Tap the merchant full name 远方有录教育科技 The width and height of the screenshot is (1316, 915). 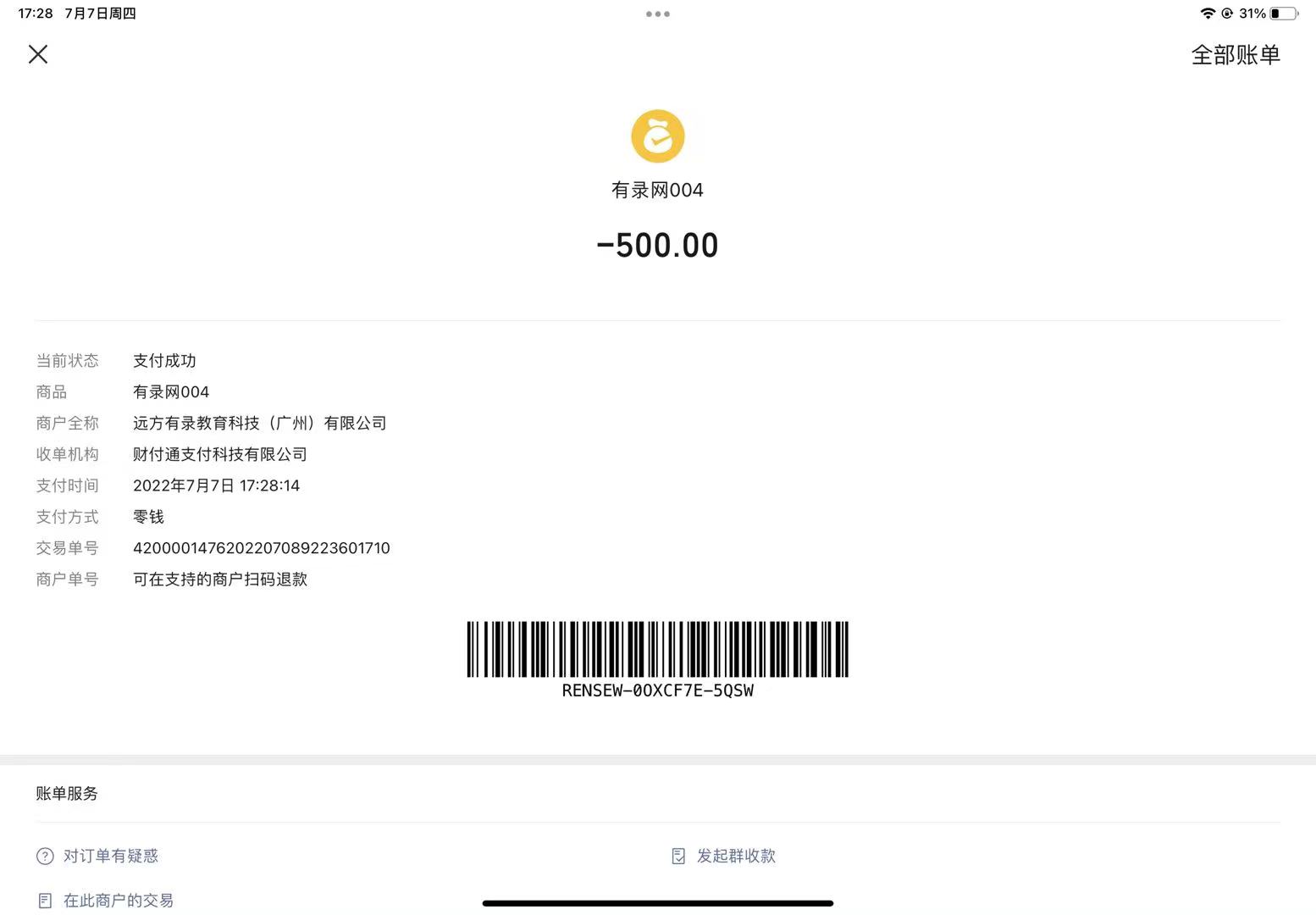point(259,423)
